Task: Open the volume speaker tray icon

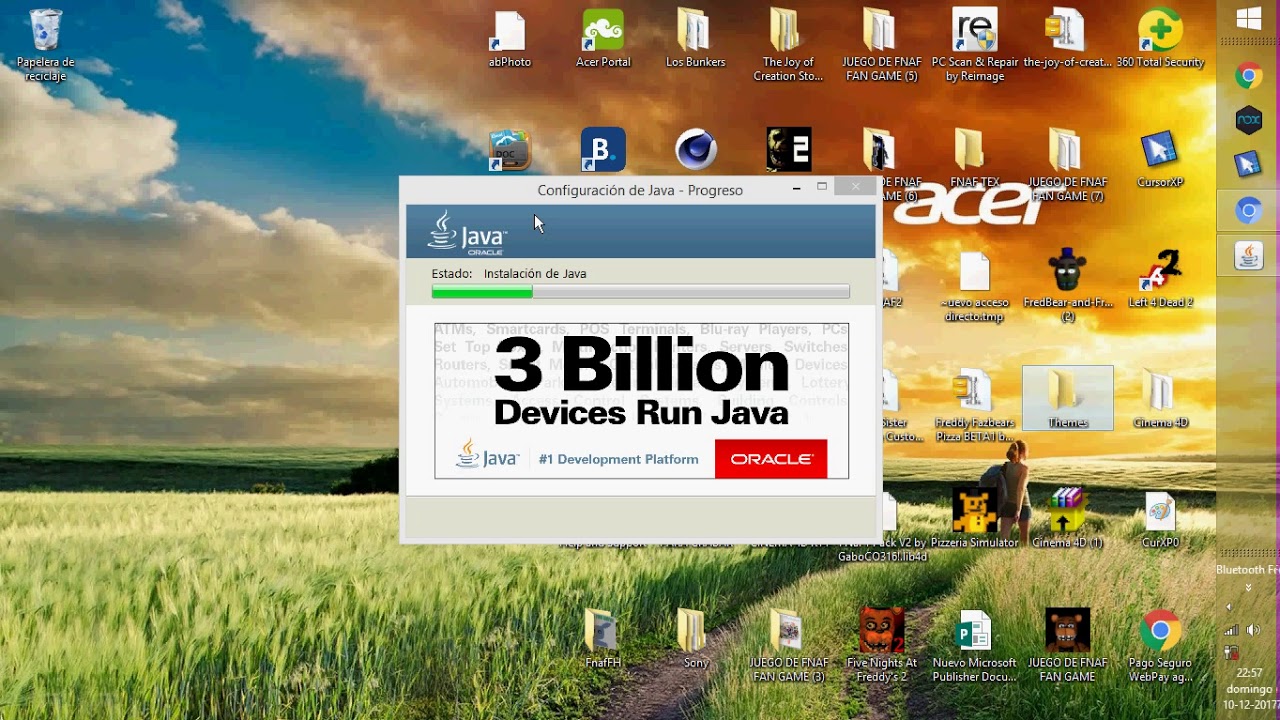Action: click(x=1253, y=630)
